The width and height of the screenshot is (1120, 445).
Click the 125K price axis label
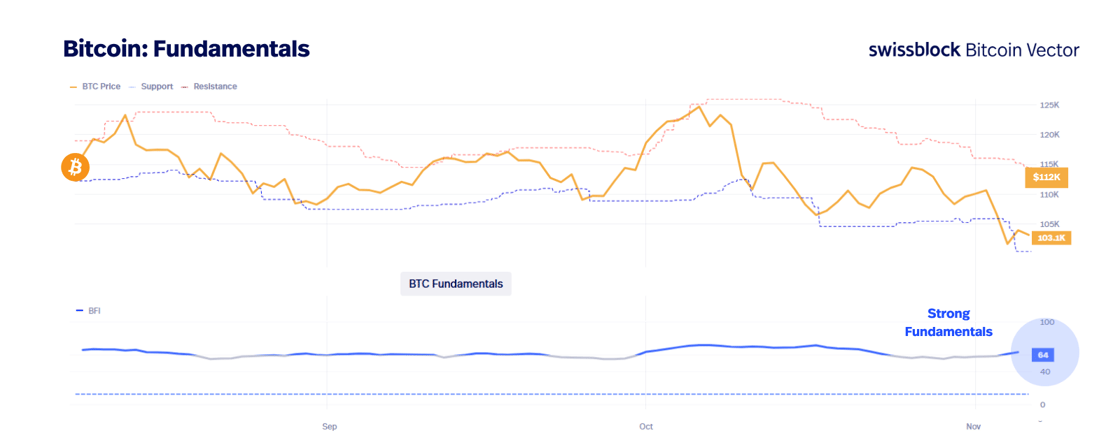pyautogui.click(x=1050, y=105)
